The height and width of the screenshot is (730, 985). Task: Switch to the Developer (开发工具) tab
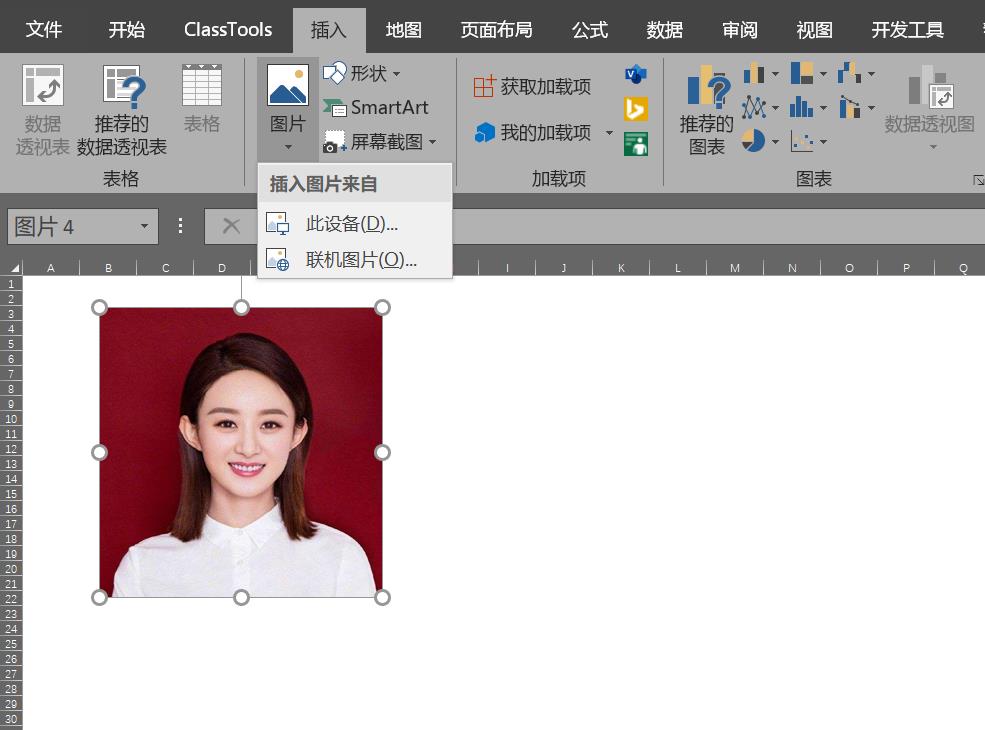[x=907, y=30]
